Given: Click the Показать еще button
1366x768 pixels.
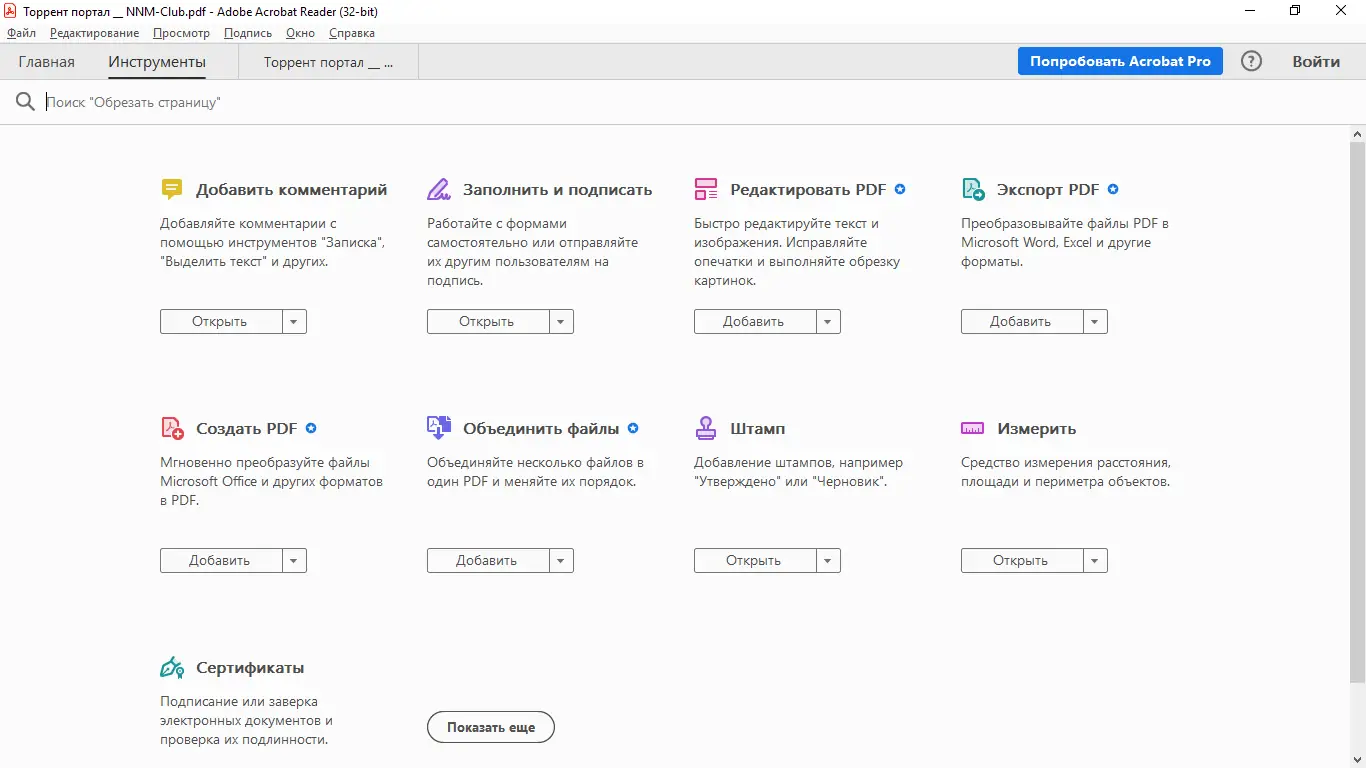Looking at the screenshot, I should [x=490, y=727].
